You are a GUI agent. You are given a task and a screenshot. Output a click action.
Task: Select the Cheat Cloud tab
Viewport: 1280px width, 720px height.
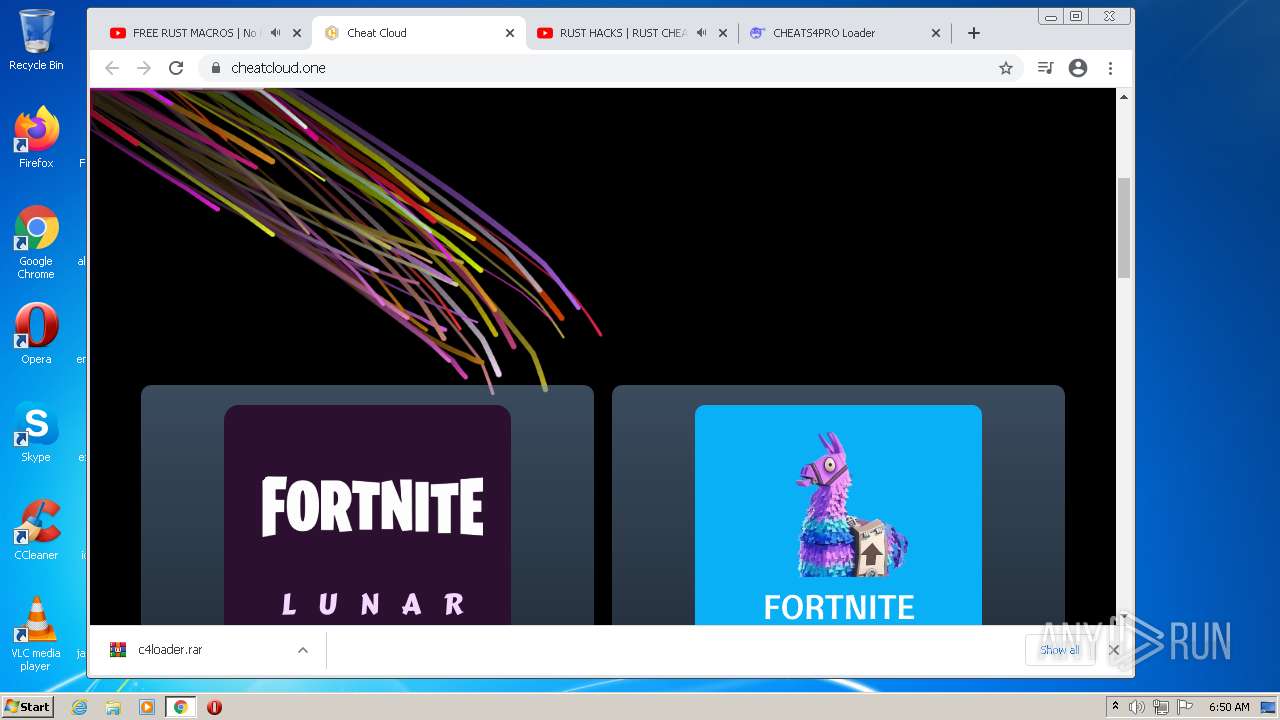click(419, 33)
